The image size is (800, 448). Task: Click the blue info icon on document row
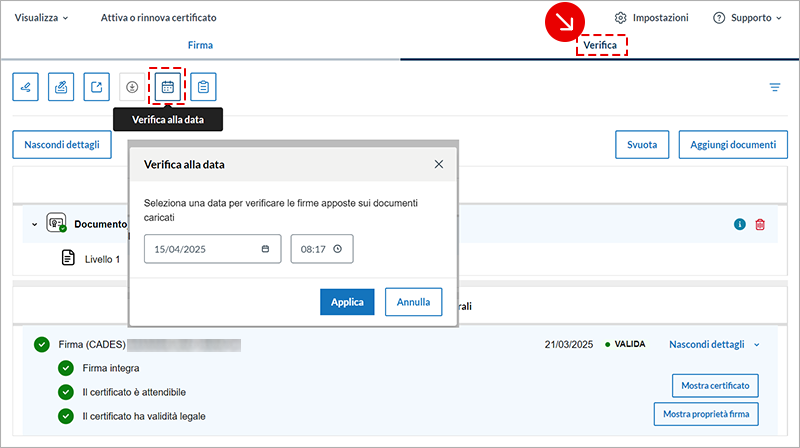pos(740,225)
